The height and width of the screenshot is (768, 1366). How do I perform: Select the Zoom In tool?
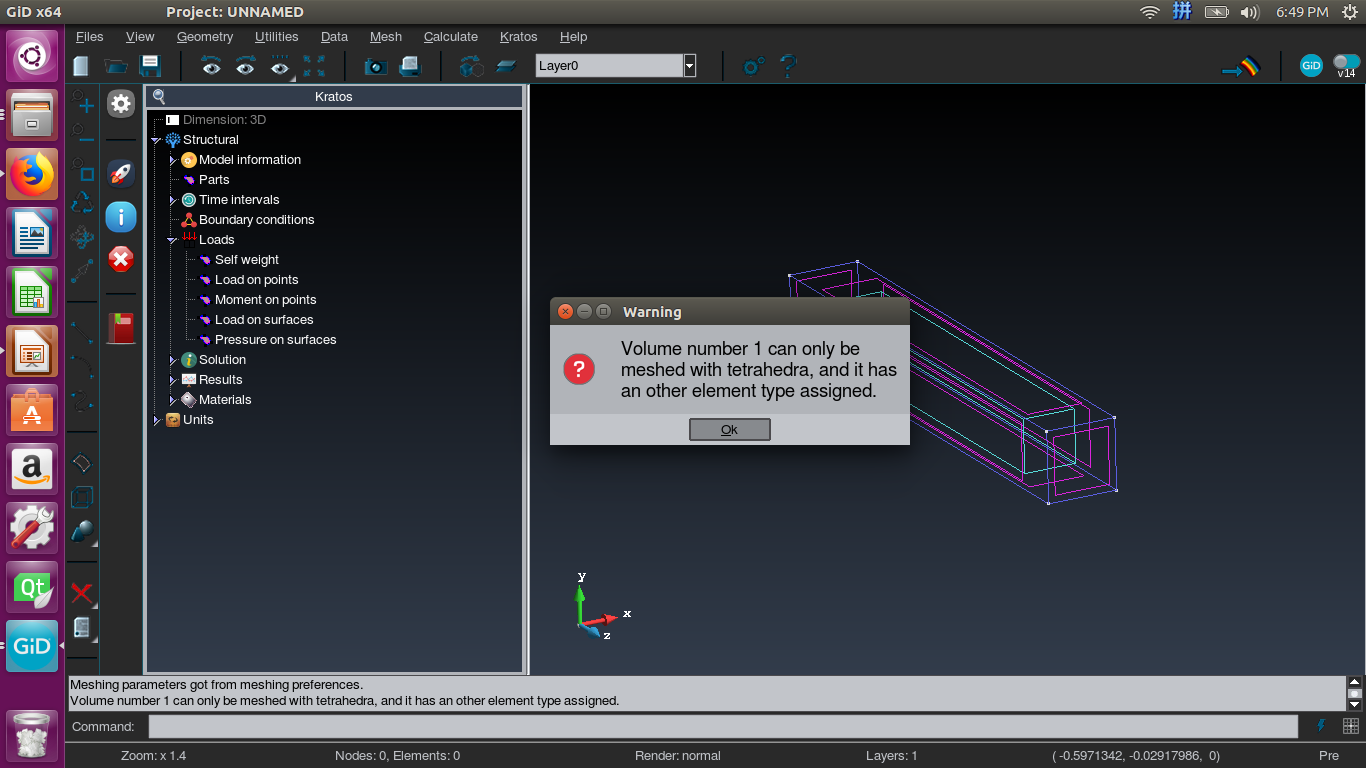(82, 103)
